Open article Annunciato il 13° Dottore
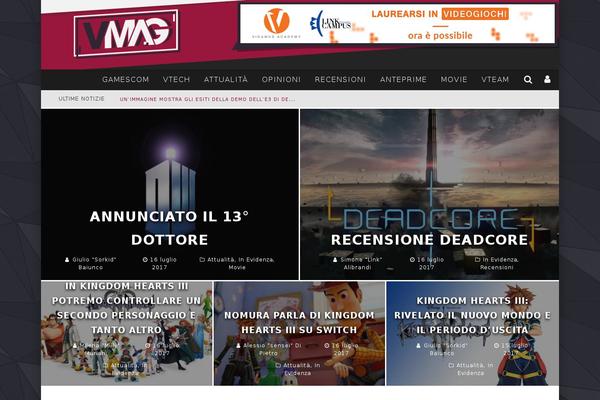Image resolution: width=600 pixels, height=400 pixels. (170, 228)
